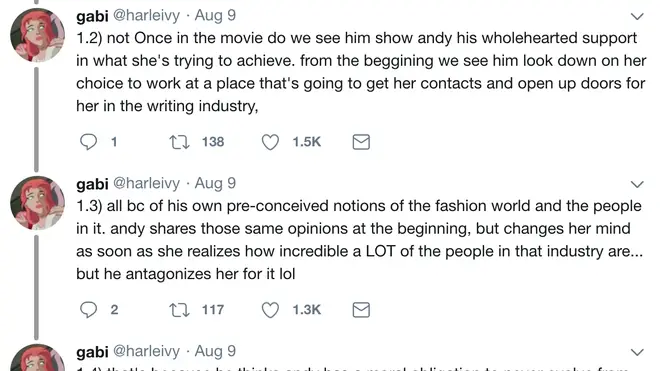
Task: Send the 1.2 tweet via direct message
Action: click(x=361, y=142)
